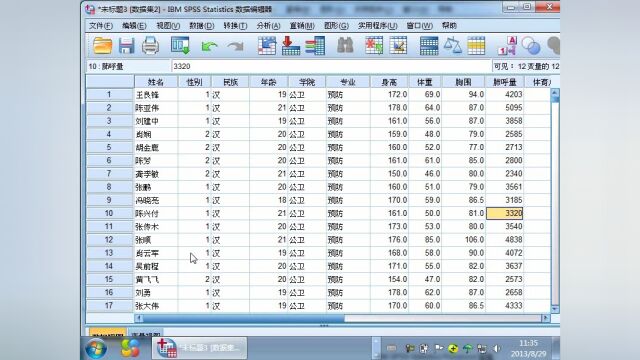Select the 胸围 column header

pyautogui.click(x=464, y=82)
